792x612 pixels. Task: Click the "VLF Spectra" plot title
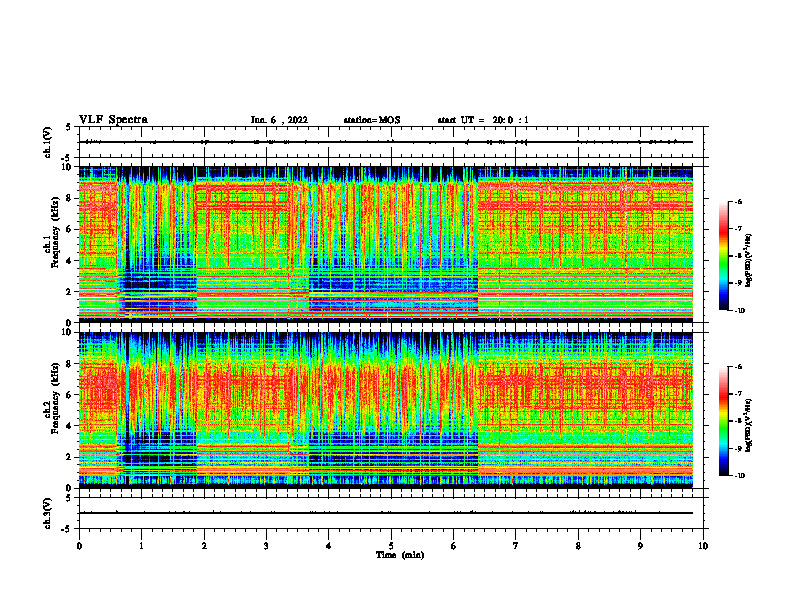[113, 120]
